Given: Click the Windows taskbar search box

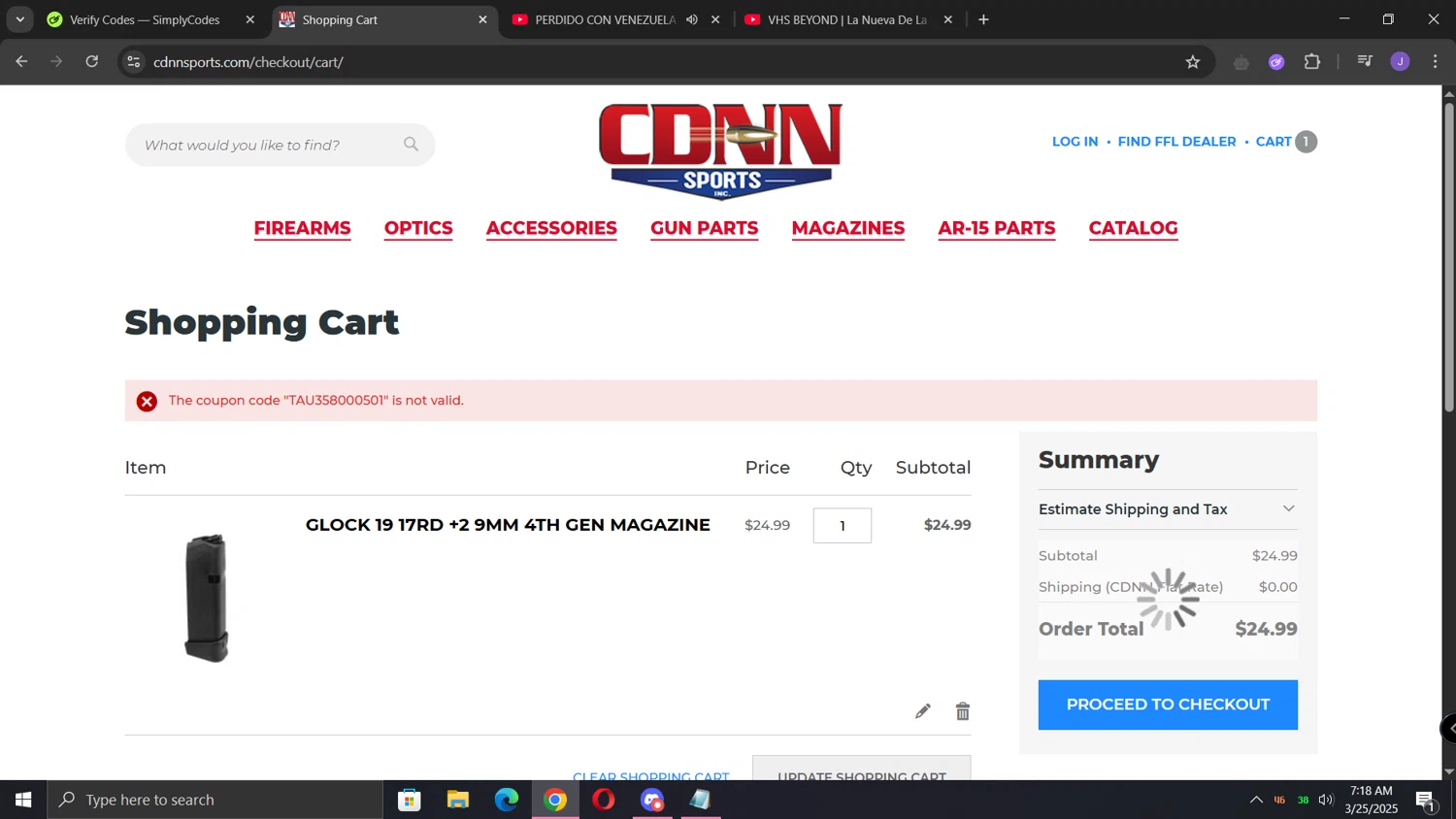Looking at the screenshot, I should tap(215, 800).
